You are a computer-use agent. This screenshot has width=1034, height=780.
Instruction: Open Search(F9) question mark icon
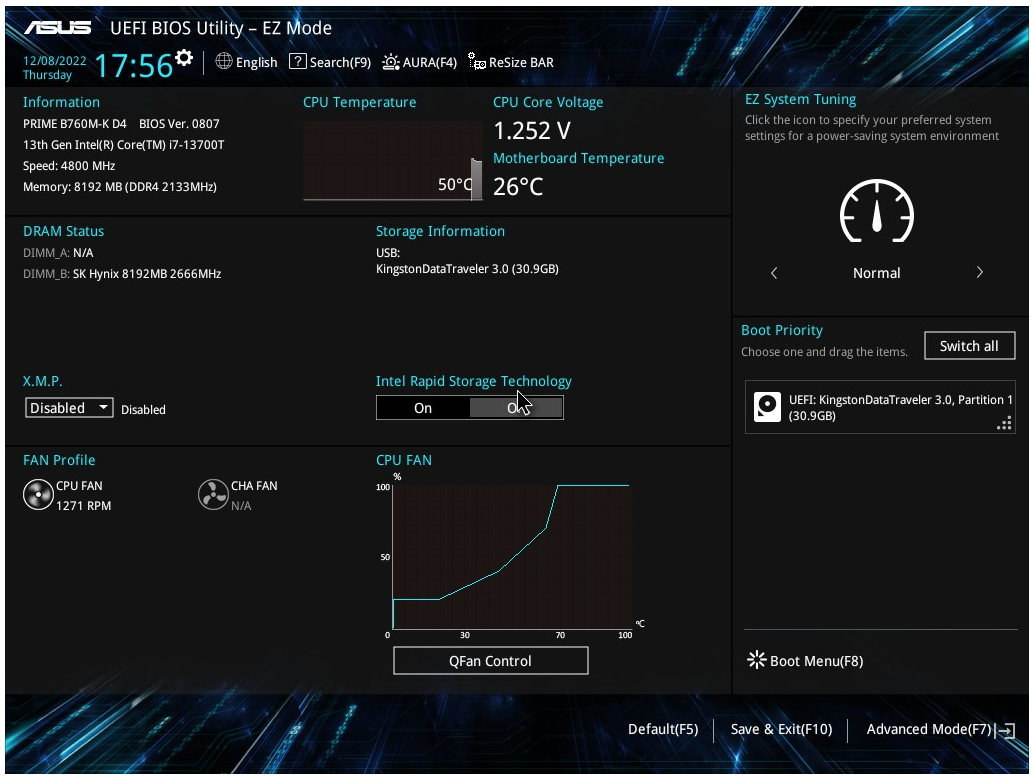298,61
